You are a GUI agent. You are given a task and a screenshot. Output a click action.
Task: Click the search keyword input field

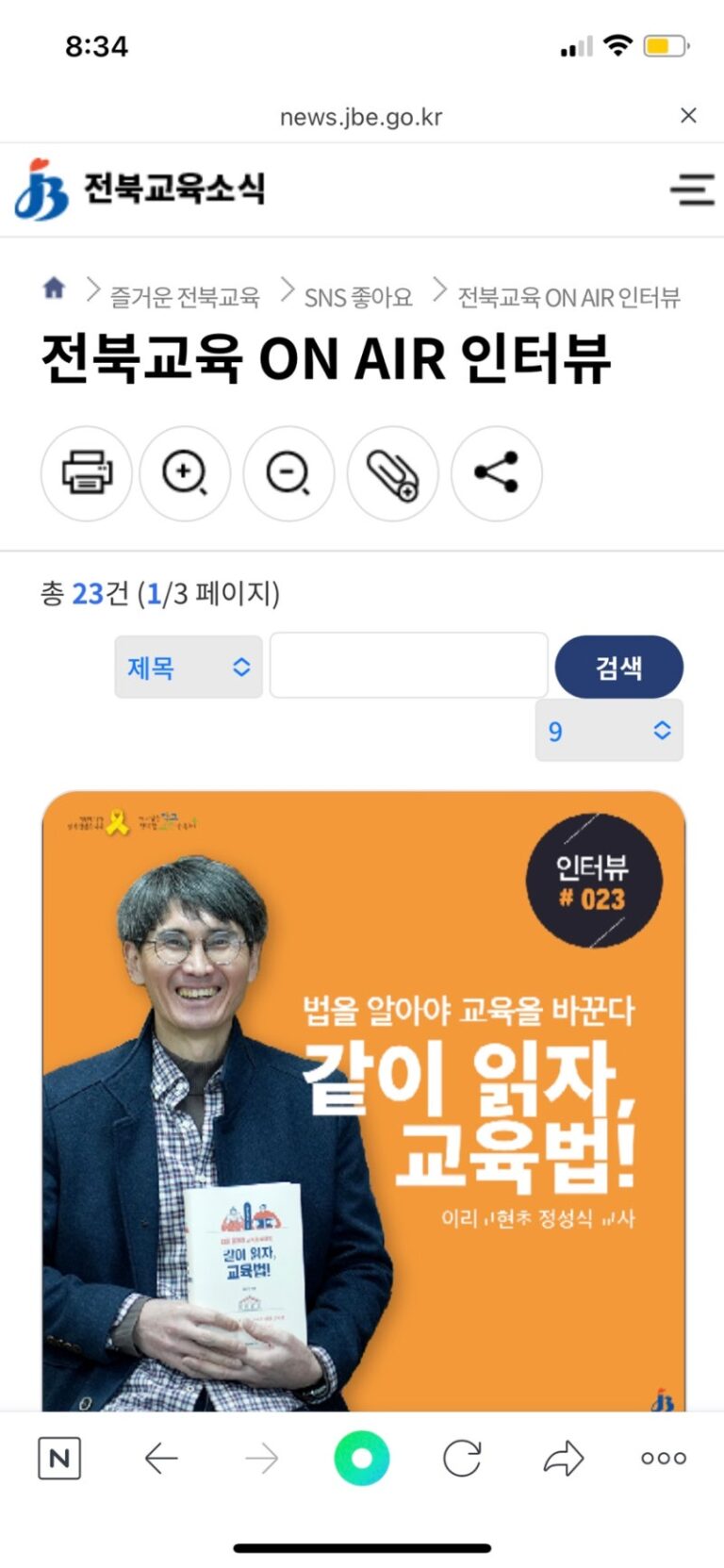409,666
